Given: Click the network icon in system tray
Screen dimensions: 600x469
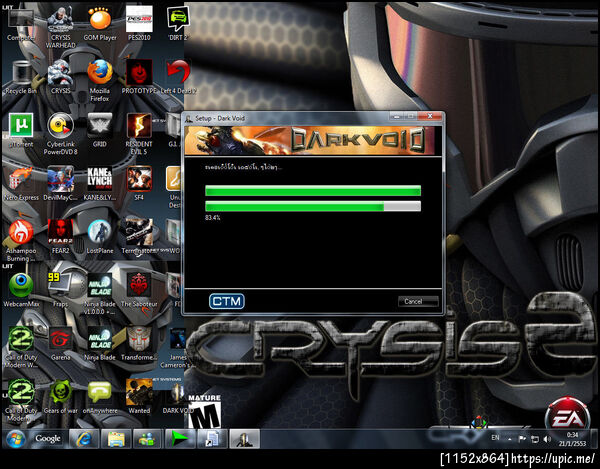Looking at the screenshot, I should pos(535,439).
